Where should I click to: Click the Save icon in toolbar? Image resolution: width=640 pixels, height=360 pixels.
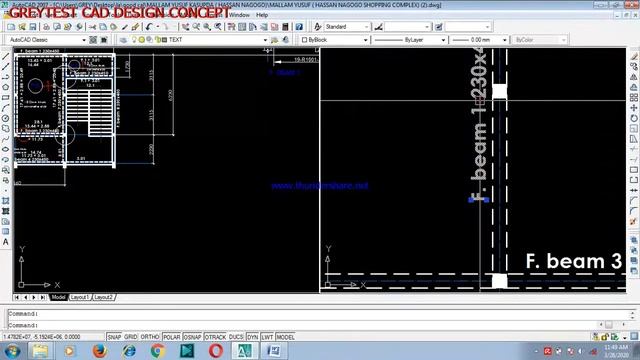pyautogui.click(x=33, y=27)
